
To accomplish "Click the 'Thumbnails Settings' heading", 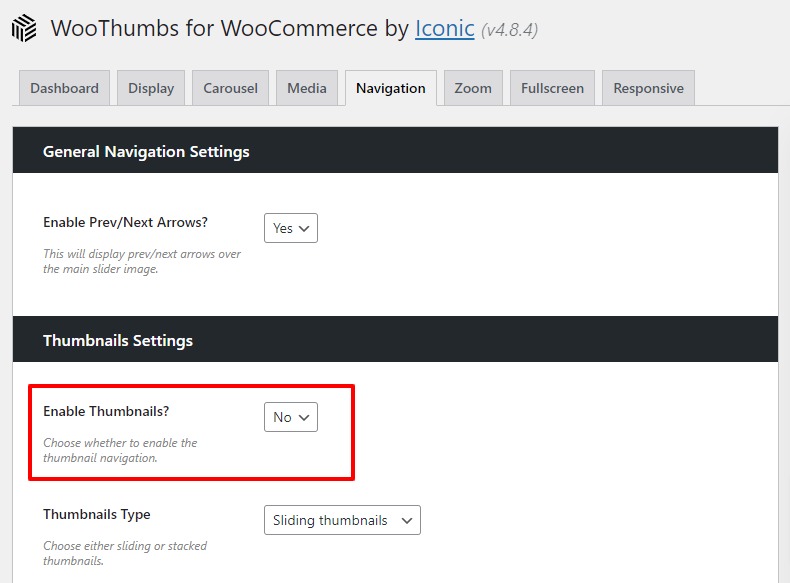I will pos(118,340).
